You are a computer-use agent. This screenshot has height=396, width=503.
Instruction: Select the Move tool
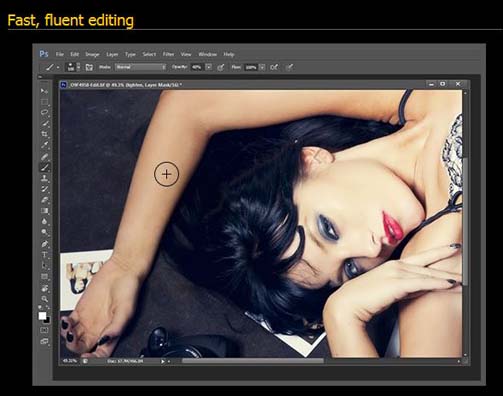(x=44, y=91)
